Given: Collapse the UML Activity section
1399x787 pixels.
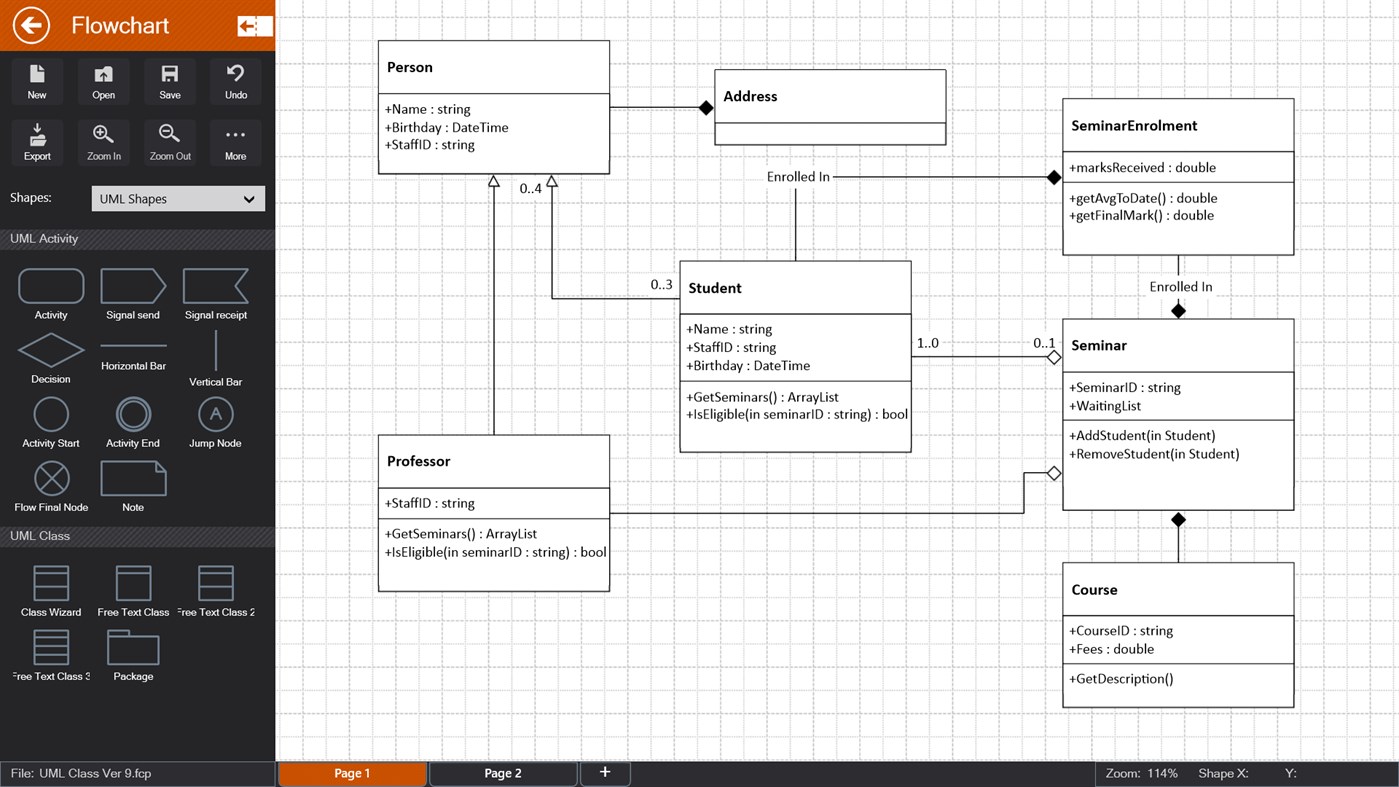Looking at the screenshot, I should (x=137, y=239).
